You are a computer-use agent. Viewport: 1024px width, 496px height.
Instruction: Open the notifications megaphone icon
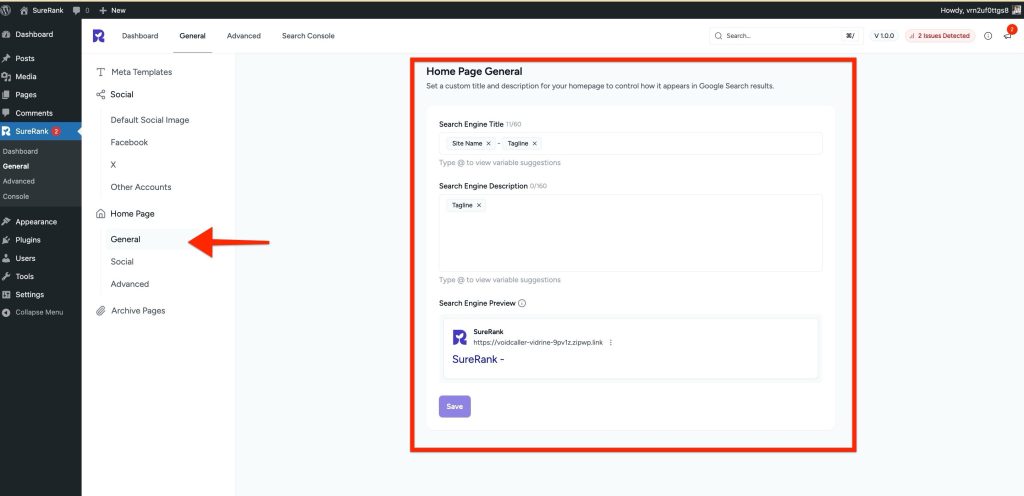coord(1008,36)
